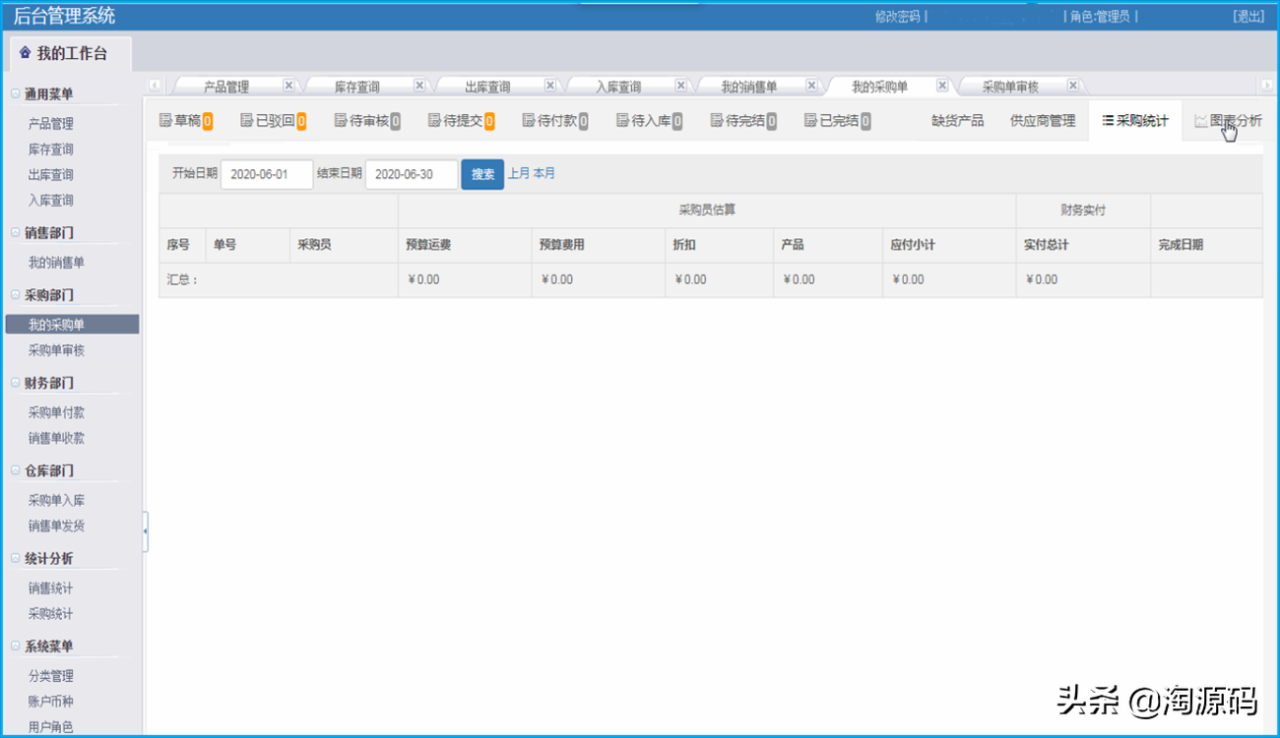Close the 我的采购单 tab

[942, 86]
